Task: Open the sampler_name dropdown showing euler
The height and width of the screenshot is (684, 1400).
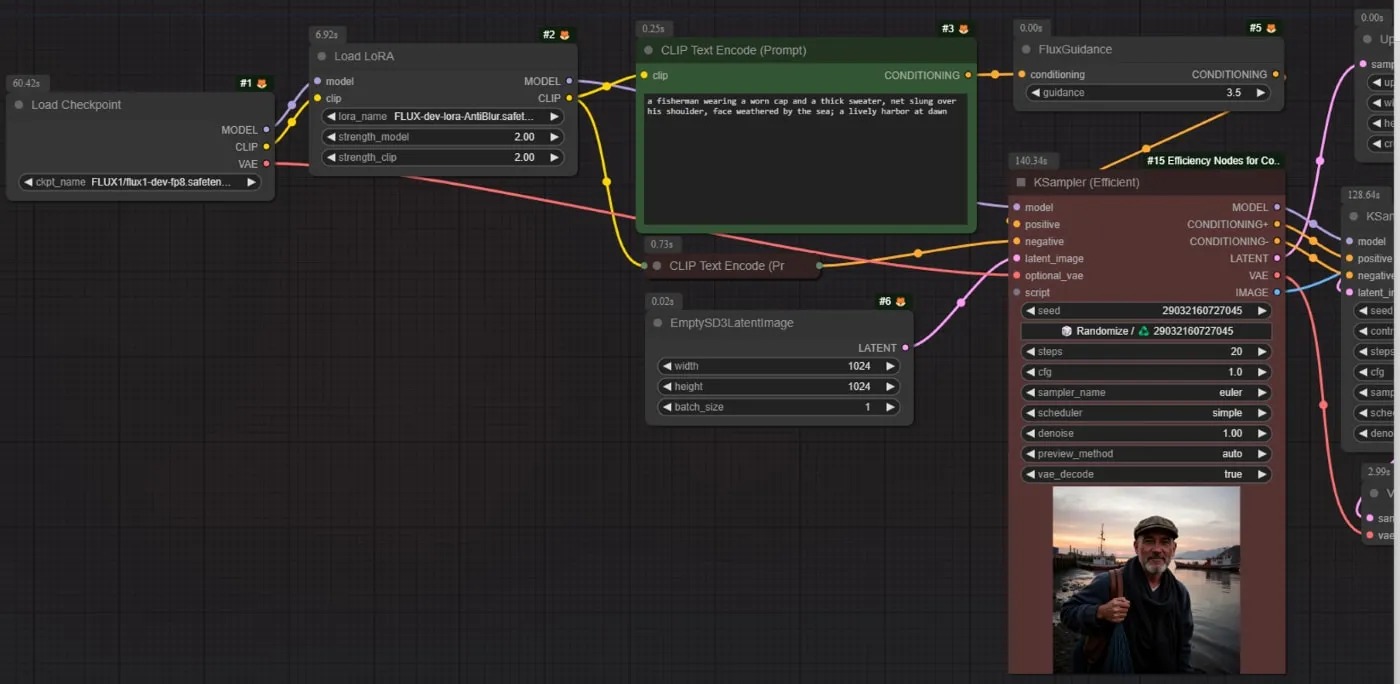Action: (x=1146, y=393)
